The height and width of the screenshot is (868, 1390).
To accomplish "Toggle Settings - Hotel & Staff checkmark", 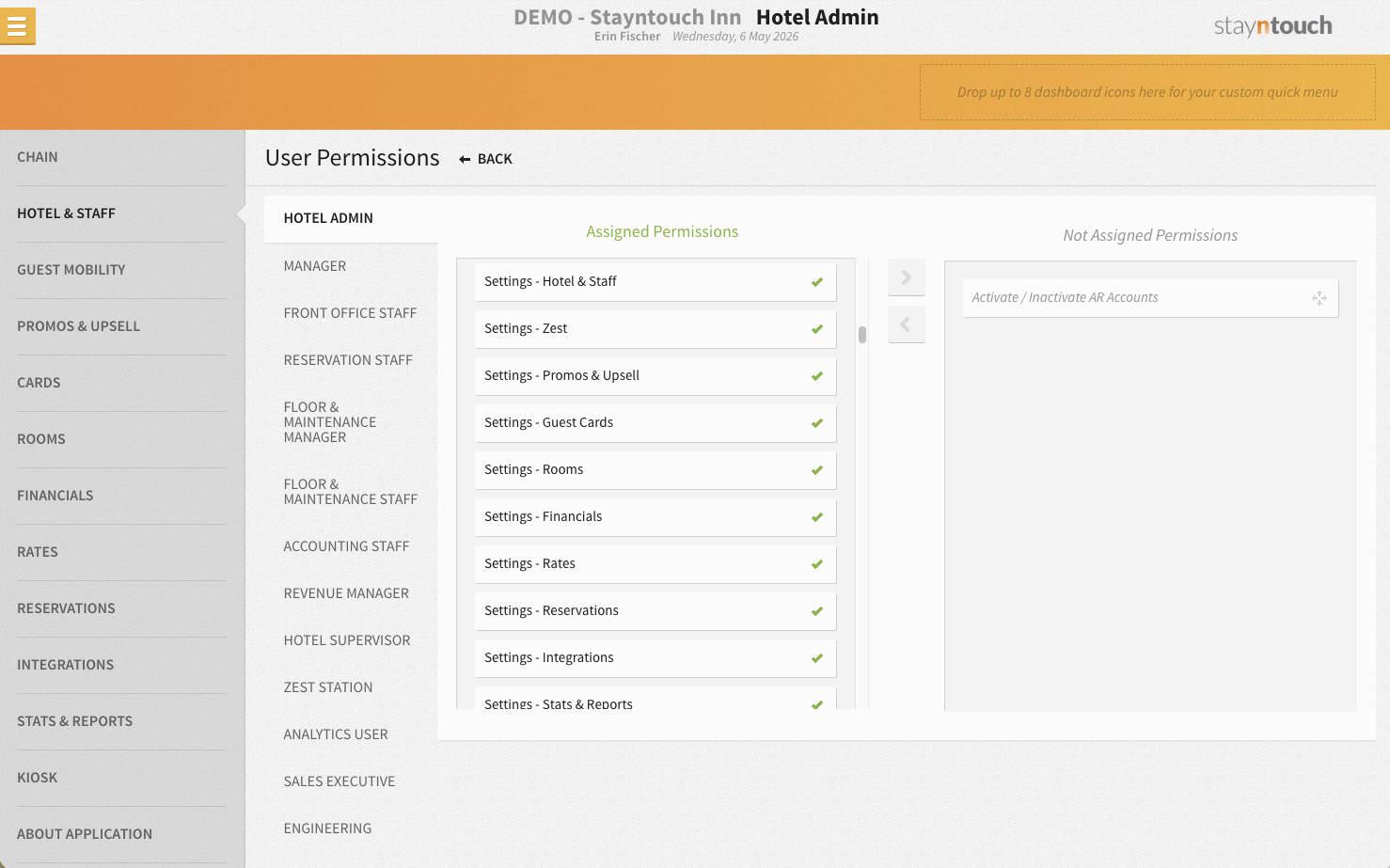I will [817, 282].
